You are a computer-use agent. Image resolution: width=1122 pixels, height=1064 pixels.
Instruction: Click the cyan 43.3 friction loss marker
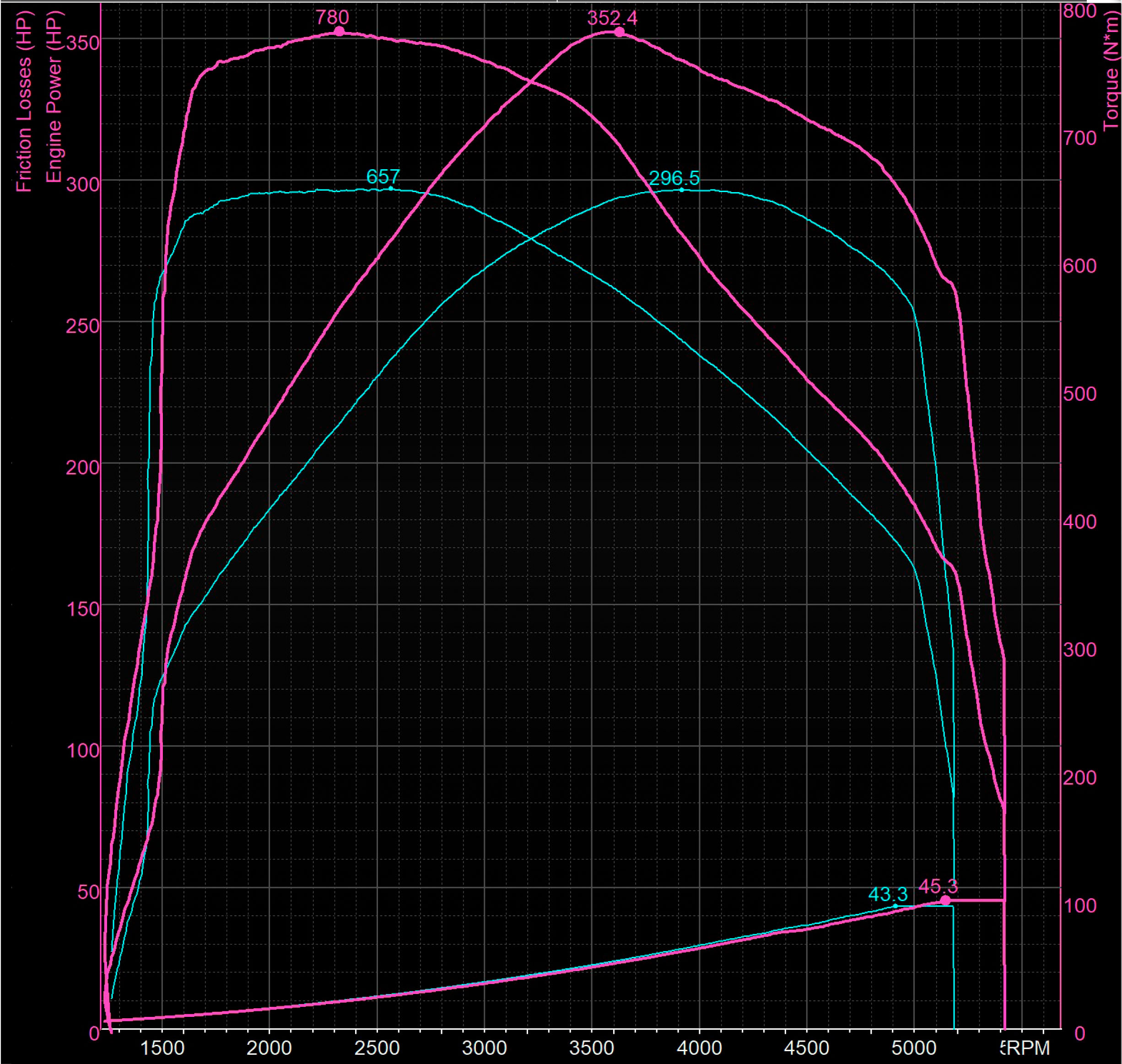[x=895, y=906]
